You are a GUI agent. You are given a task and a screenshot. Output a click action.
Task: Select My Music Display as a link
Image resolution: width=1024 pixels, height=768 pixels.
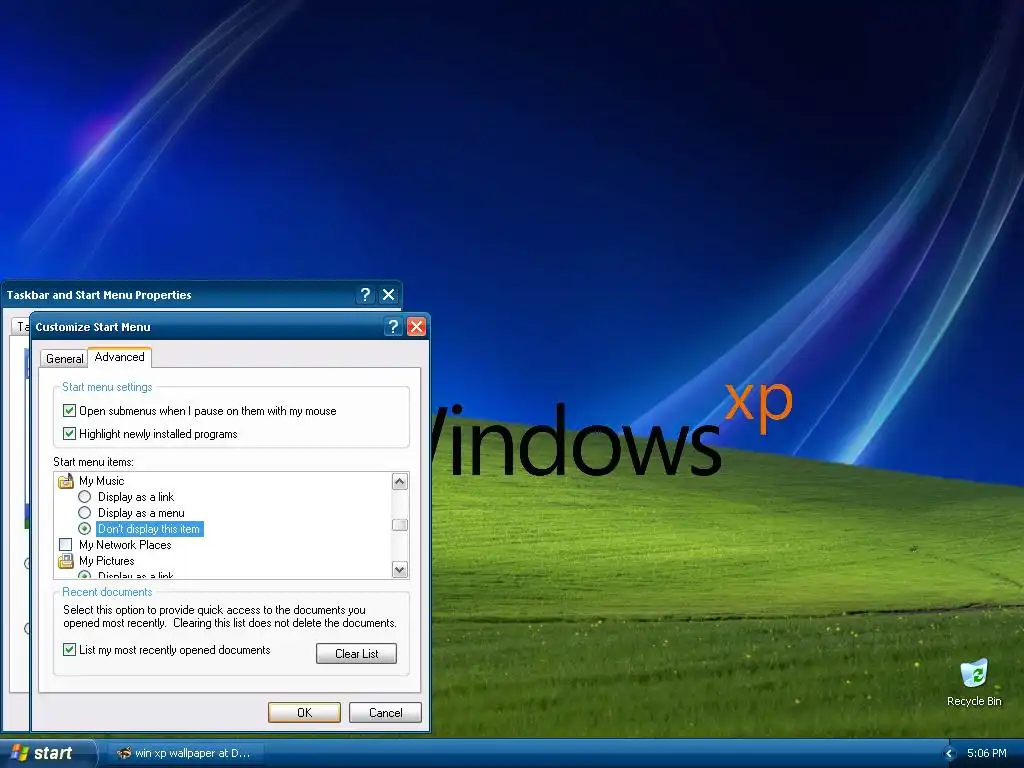(x=84, y=497)
